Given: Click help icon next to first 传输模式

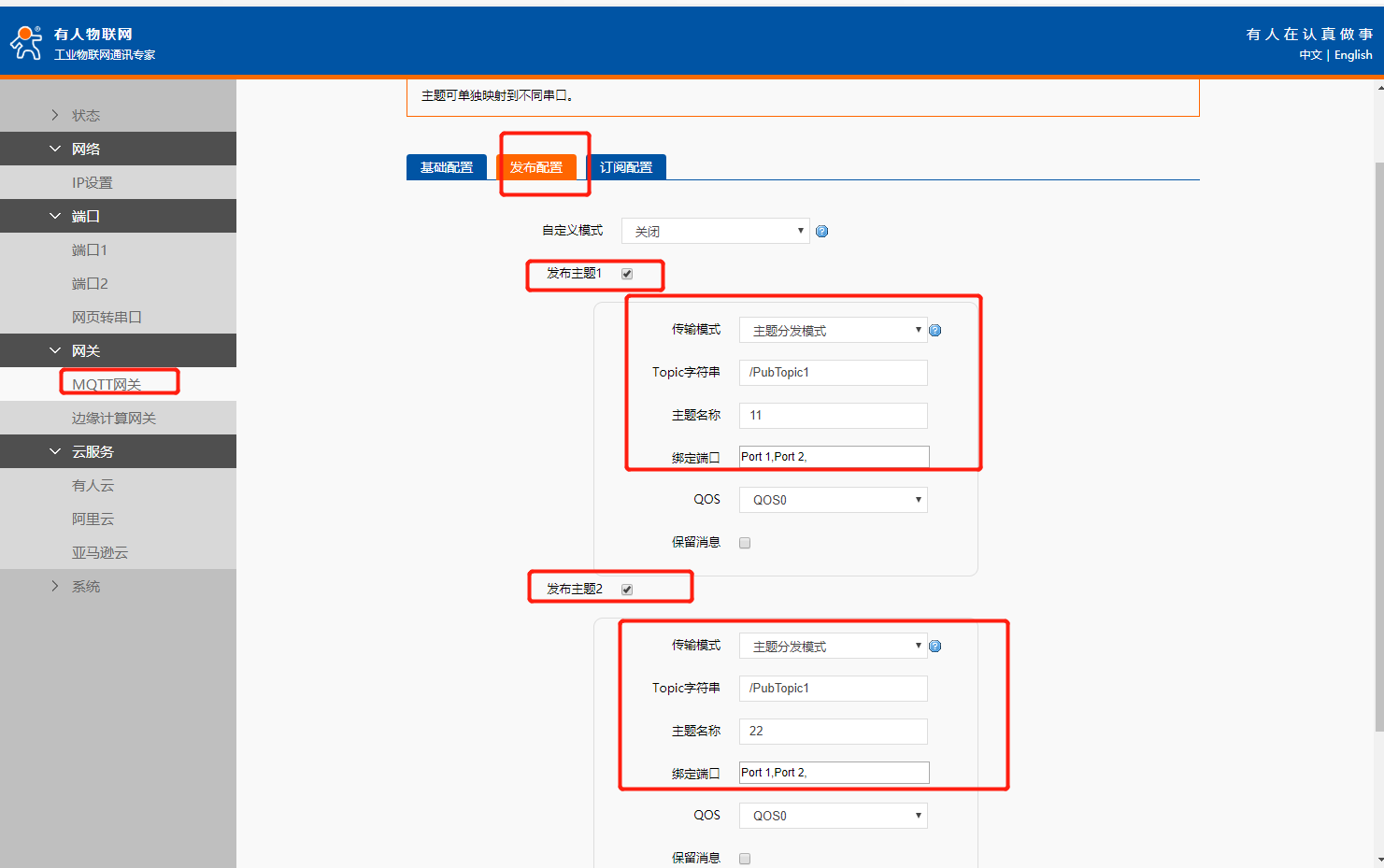Looking at the screenshot, I should click(x=935, y=331).
